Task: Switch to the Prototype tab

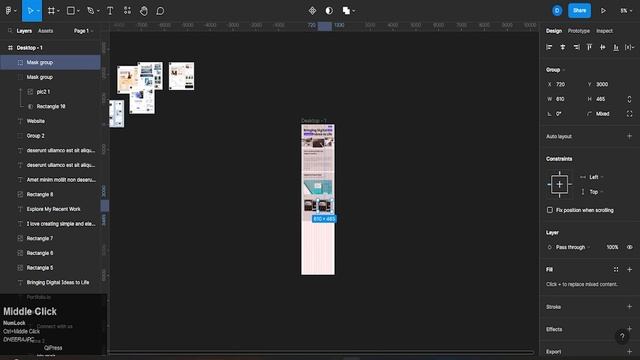Action: [x=578, y=31]
